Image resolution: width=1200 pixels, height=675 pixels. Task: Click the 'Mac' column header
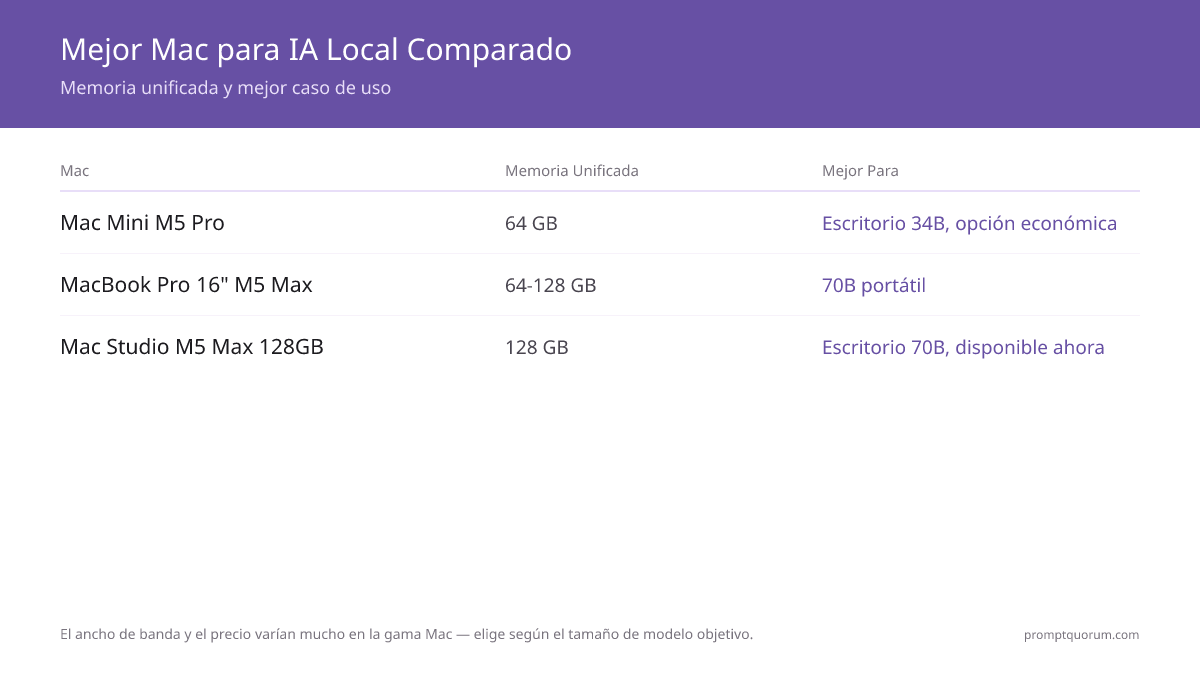[75, 171]
